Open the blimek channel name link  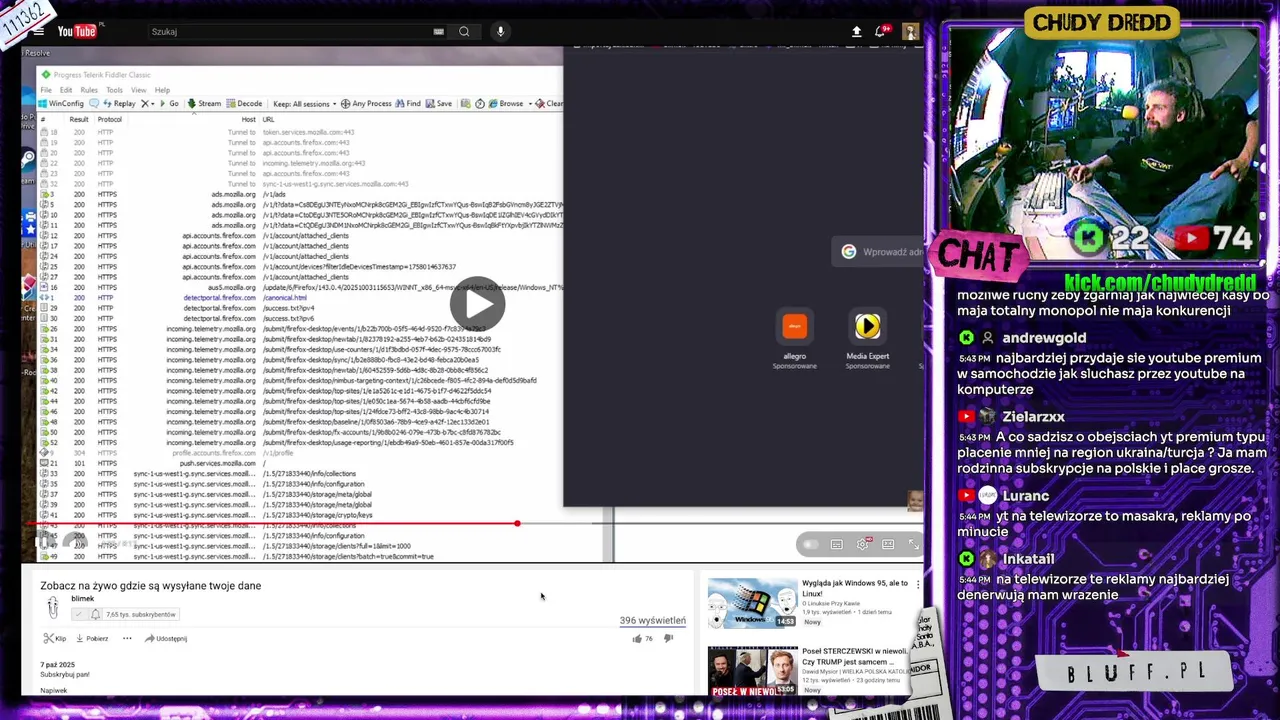click(x=82, y=599)
